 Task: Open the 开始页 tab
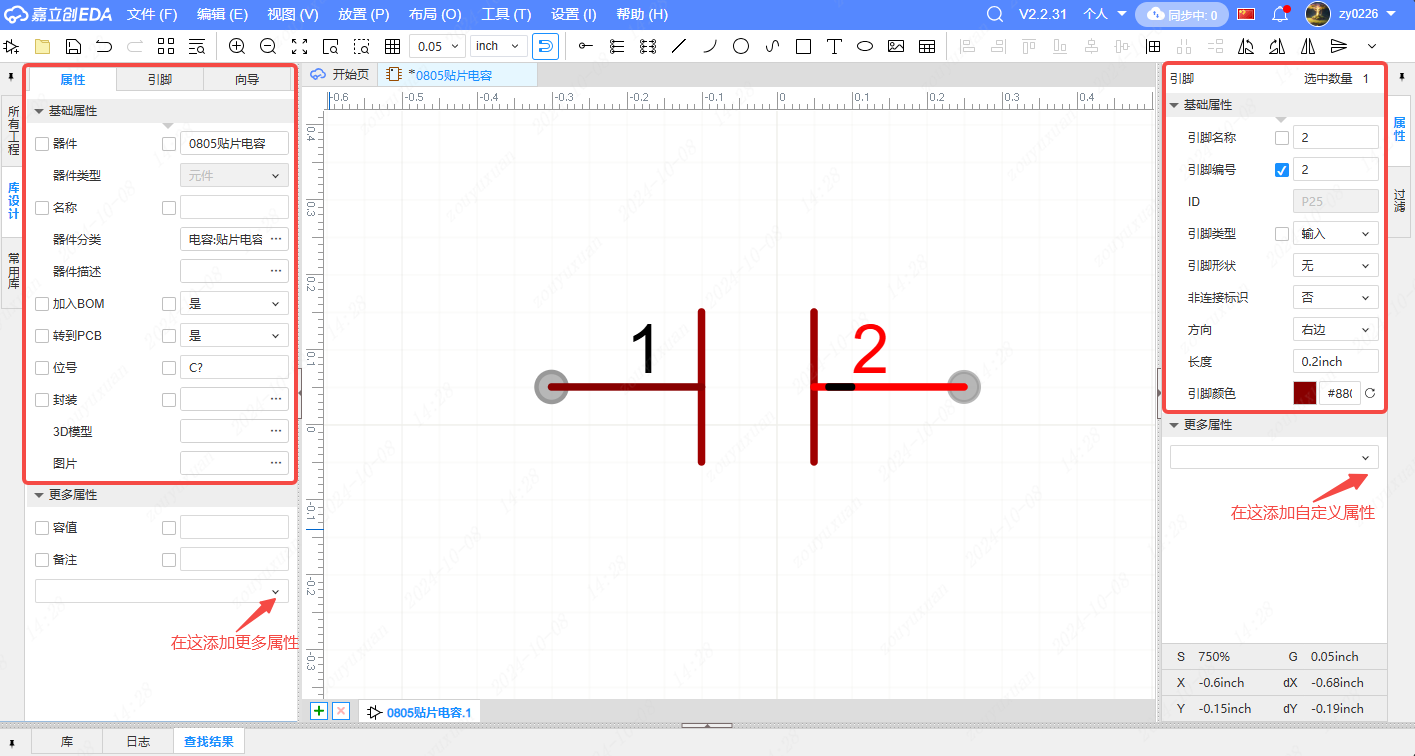(341, 75)
